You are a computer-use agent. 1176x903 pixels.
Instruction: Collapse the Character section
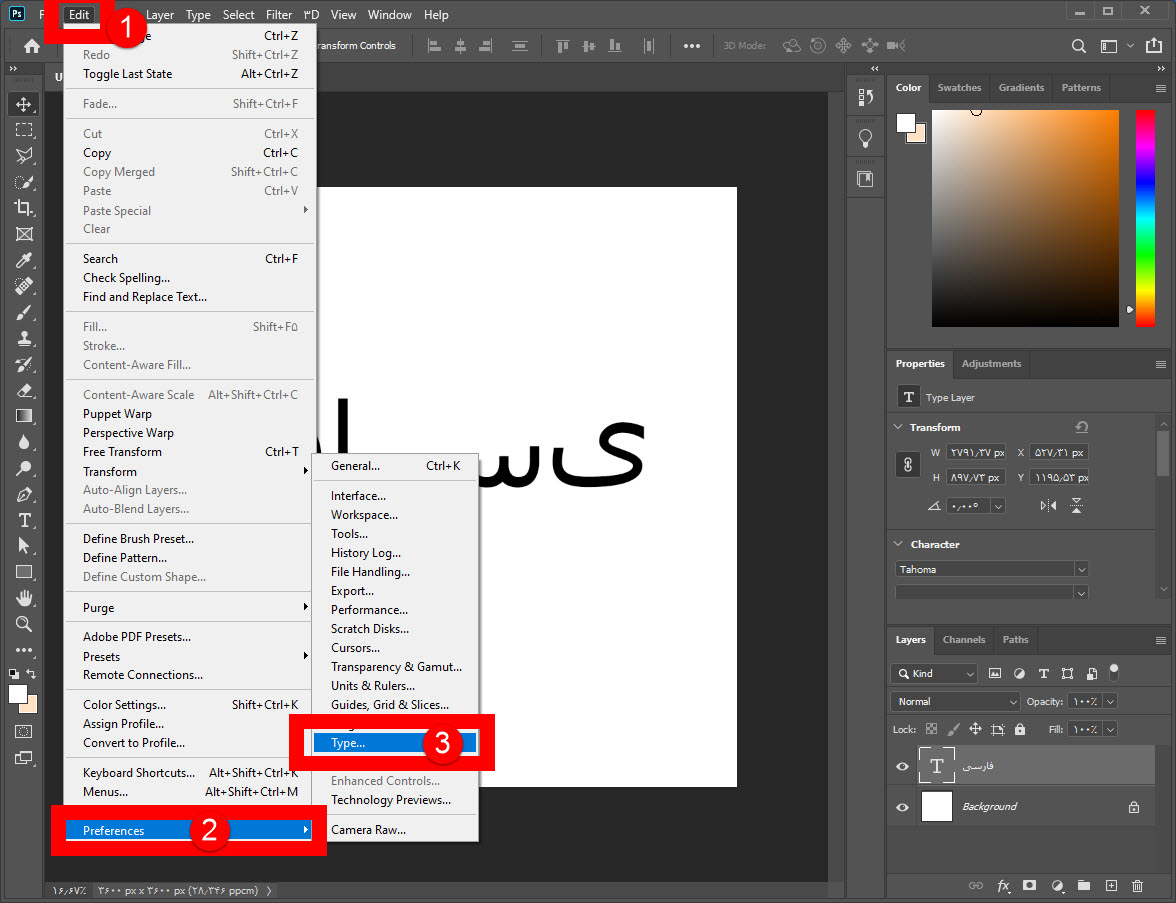[x=898, y=544]
